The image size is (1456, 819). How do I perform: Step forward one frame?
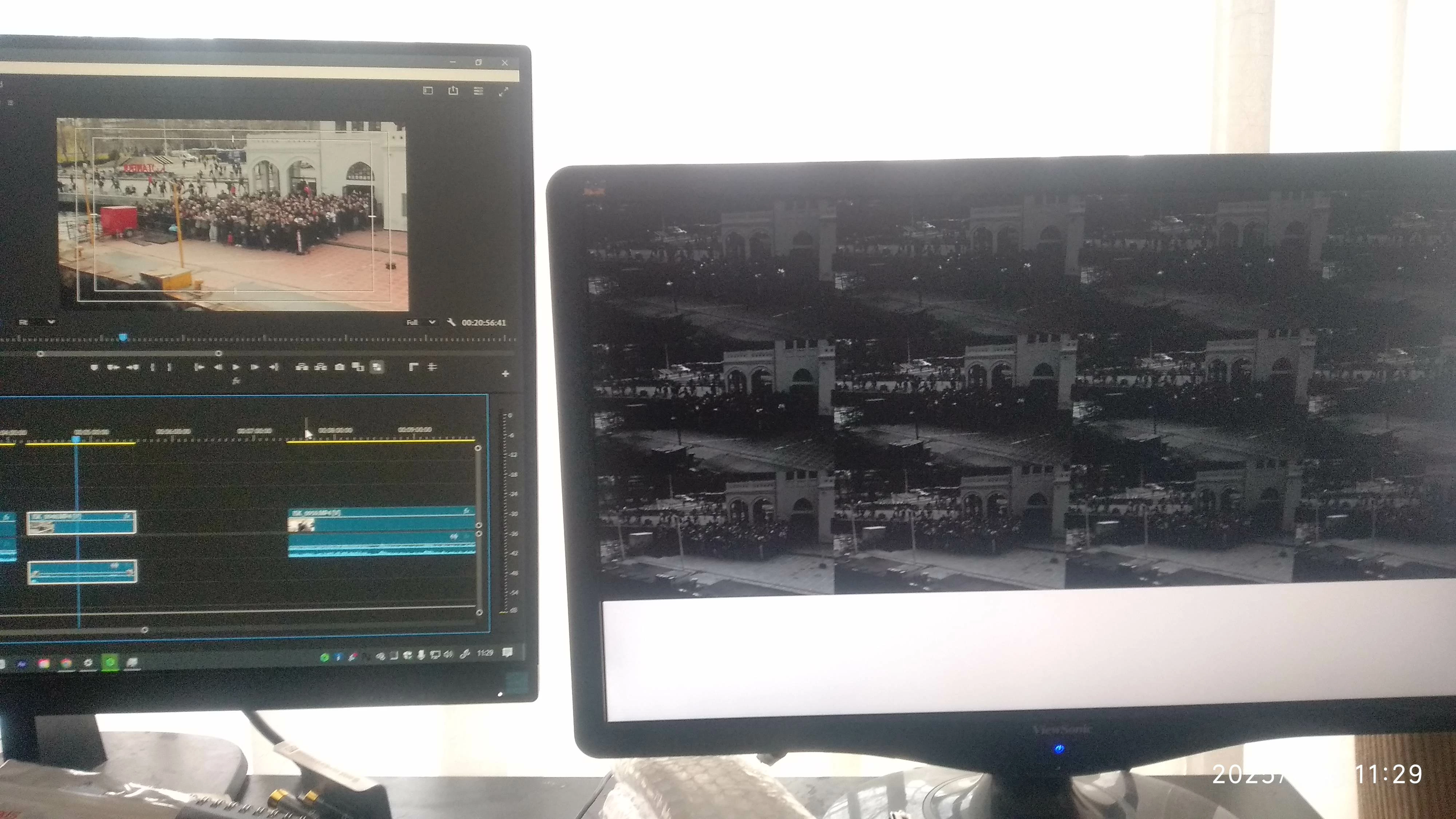click(255, 367)
